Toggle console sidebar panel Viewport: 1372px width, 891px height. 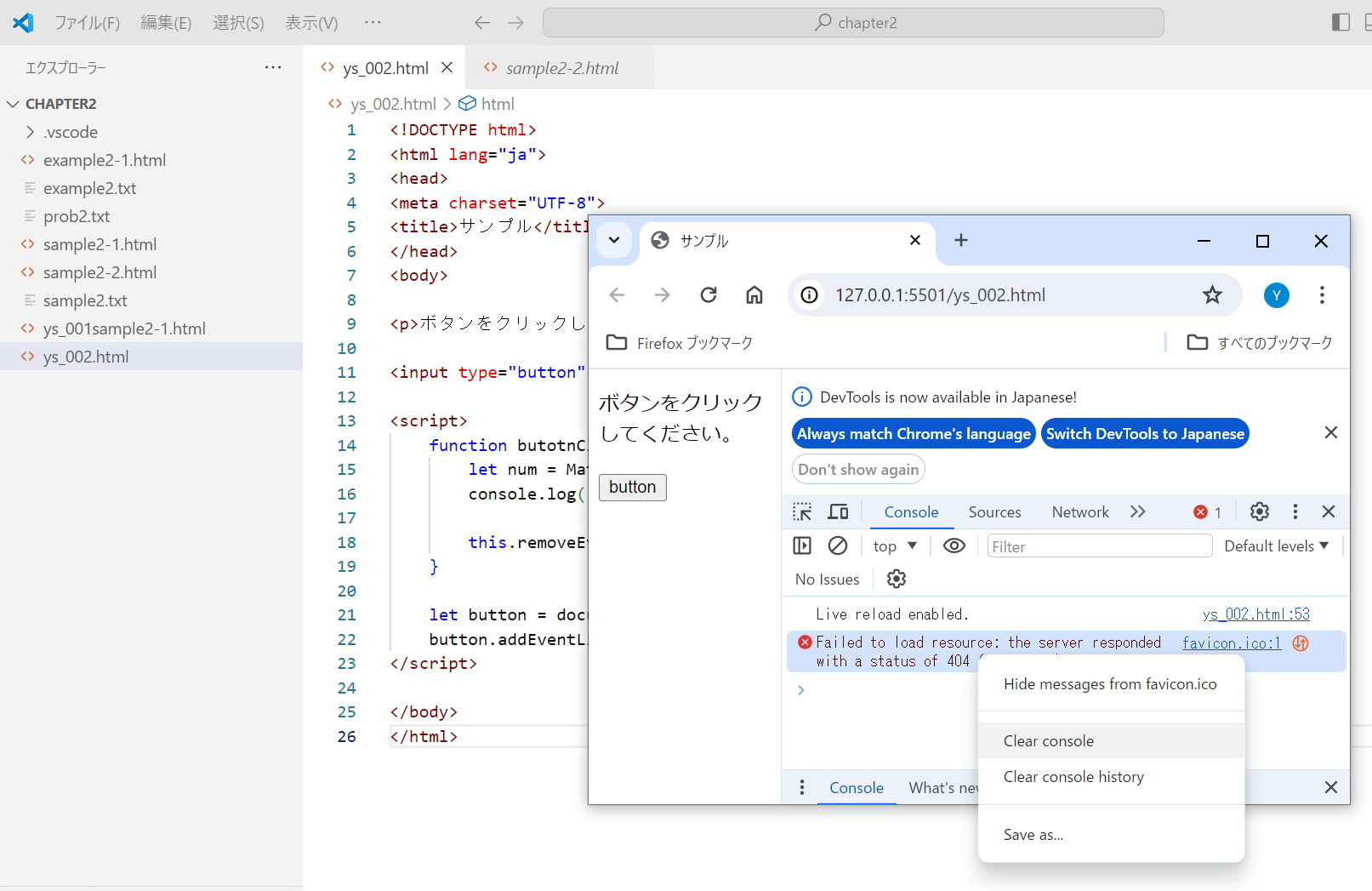tap(802, 545)
